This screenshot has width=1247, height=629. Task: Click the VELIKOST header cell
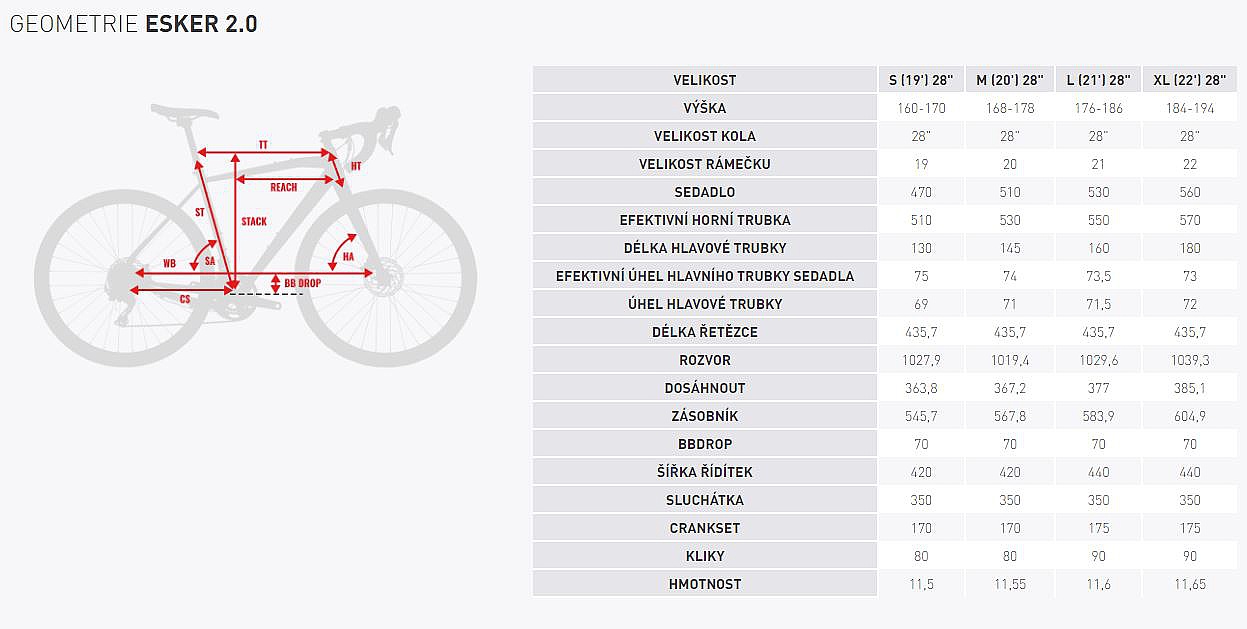pyautogui.click(x=705, y=80)
